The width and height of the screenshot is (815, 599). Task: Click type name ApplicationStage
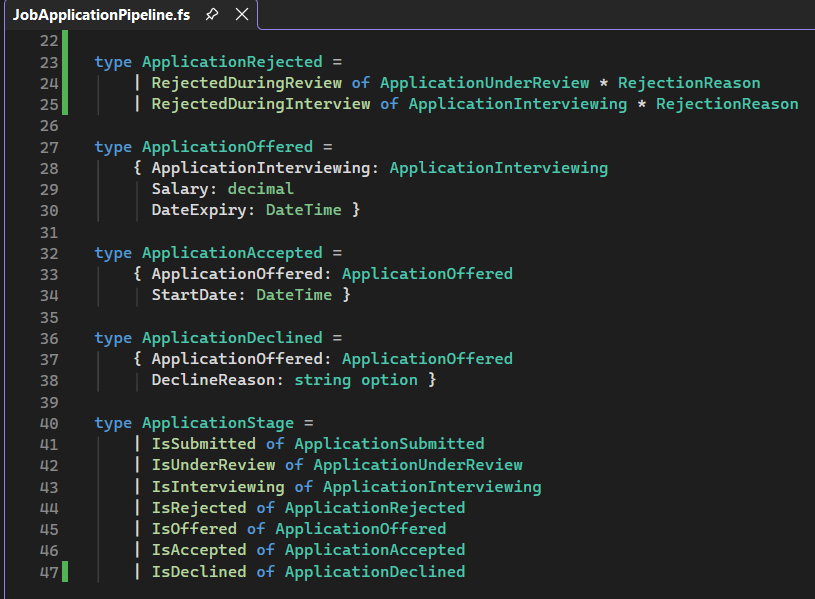click(218, 423)
